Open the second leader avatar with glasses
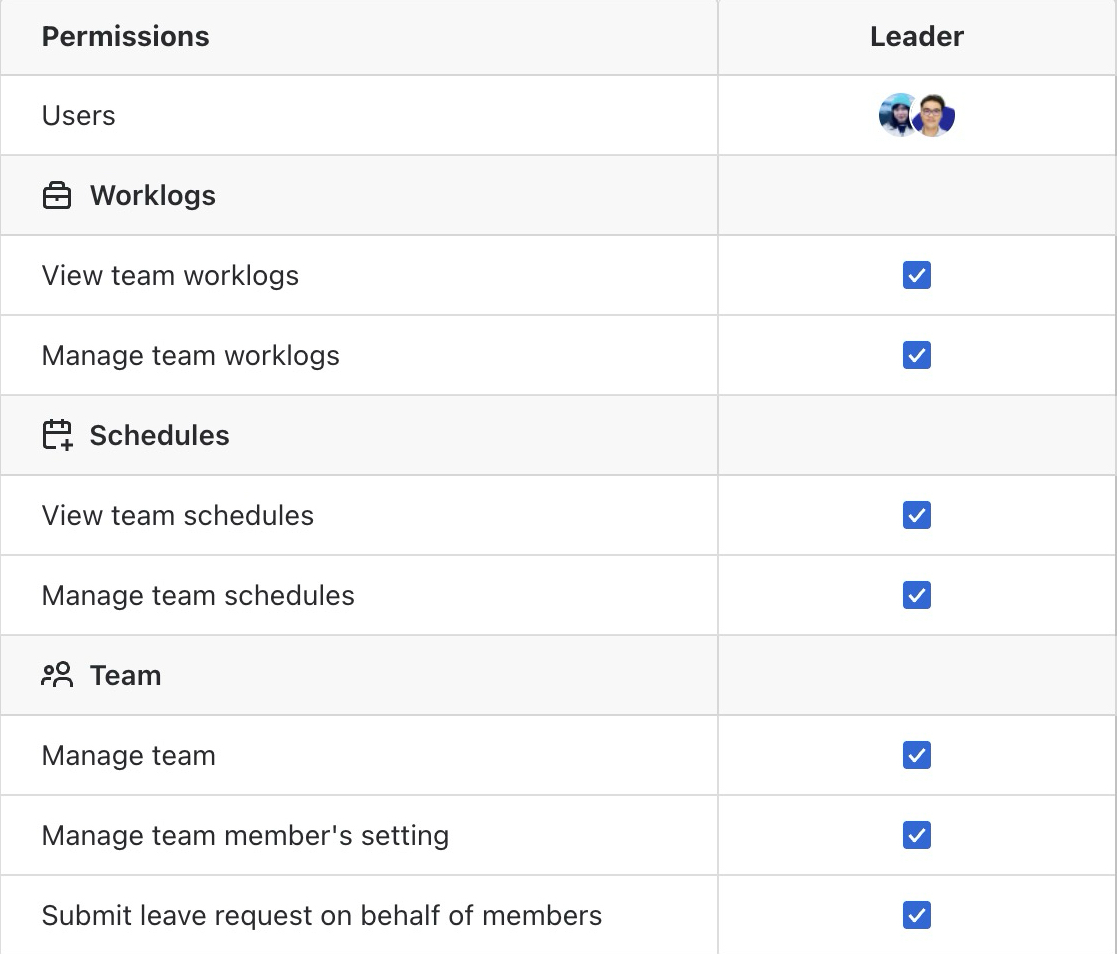 pos(934,115)
